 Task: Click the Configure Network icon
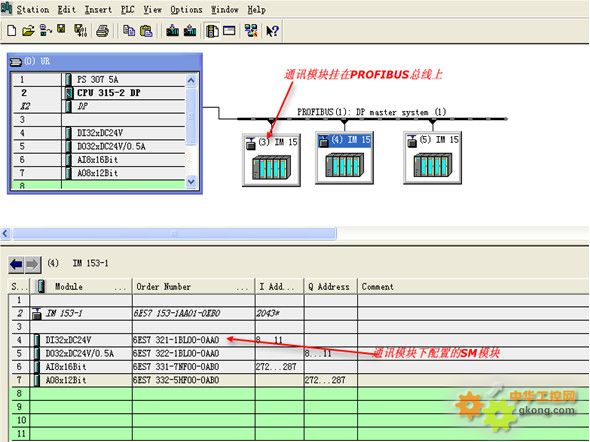pos(251,30)
